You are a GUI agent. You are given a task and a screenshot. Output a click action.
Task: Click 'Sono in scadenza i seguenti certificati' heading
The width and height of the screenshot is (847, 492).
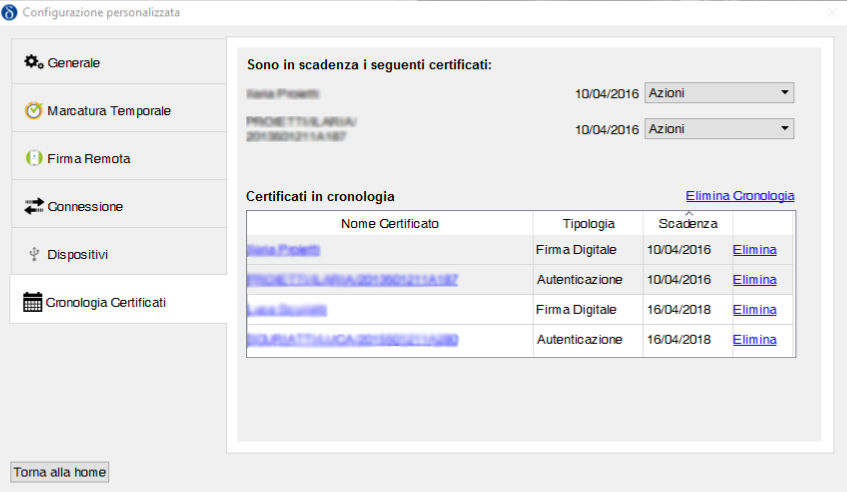coord(369,65)
